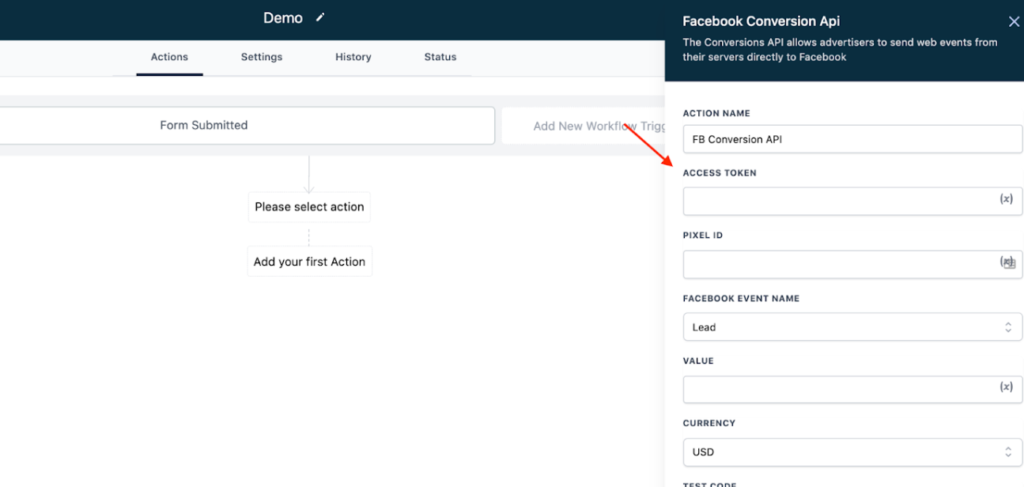The image size is (1024, 487).
Task: Click the pencil icon to rename Demo
Action: 320,18
